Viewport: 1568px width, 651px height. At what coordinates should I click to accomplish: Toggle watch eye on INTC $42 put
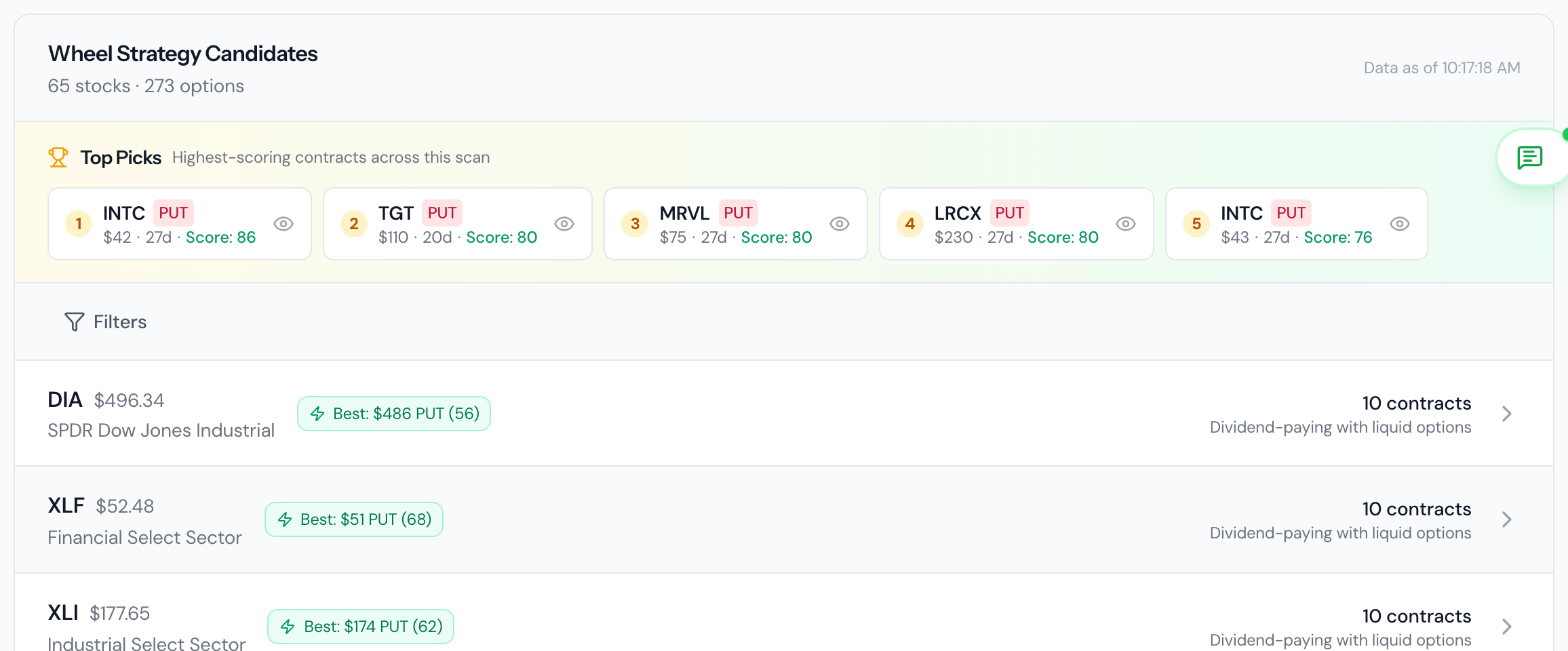tap(283, 224)
